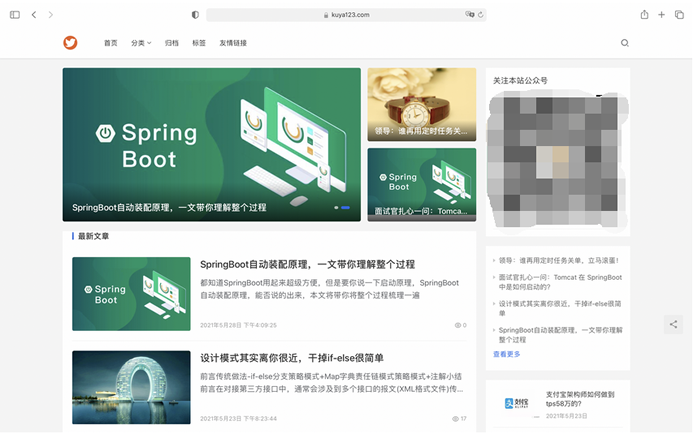The height and width of the screenshot is (443, 698).
Task: Open the large Spring Boot carousel banner
Action: [x=211, y=144]
